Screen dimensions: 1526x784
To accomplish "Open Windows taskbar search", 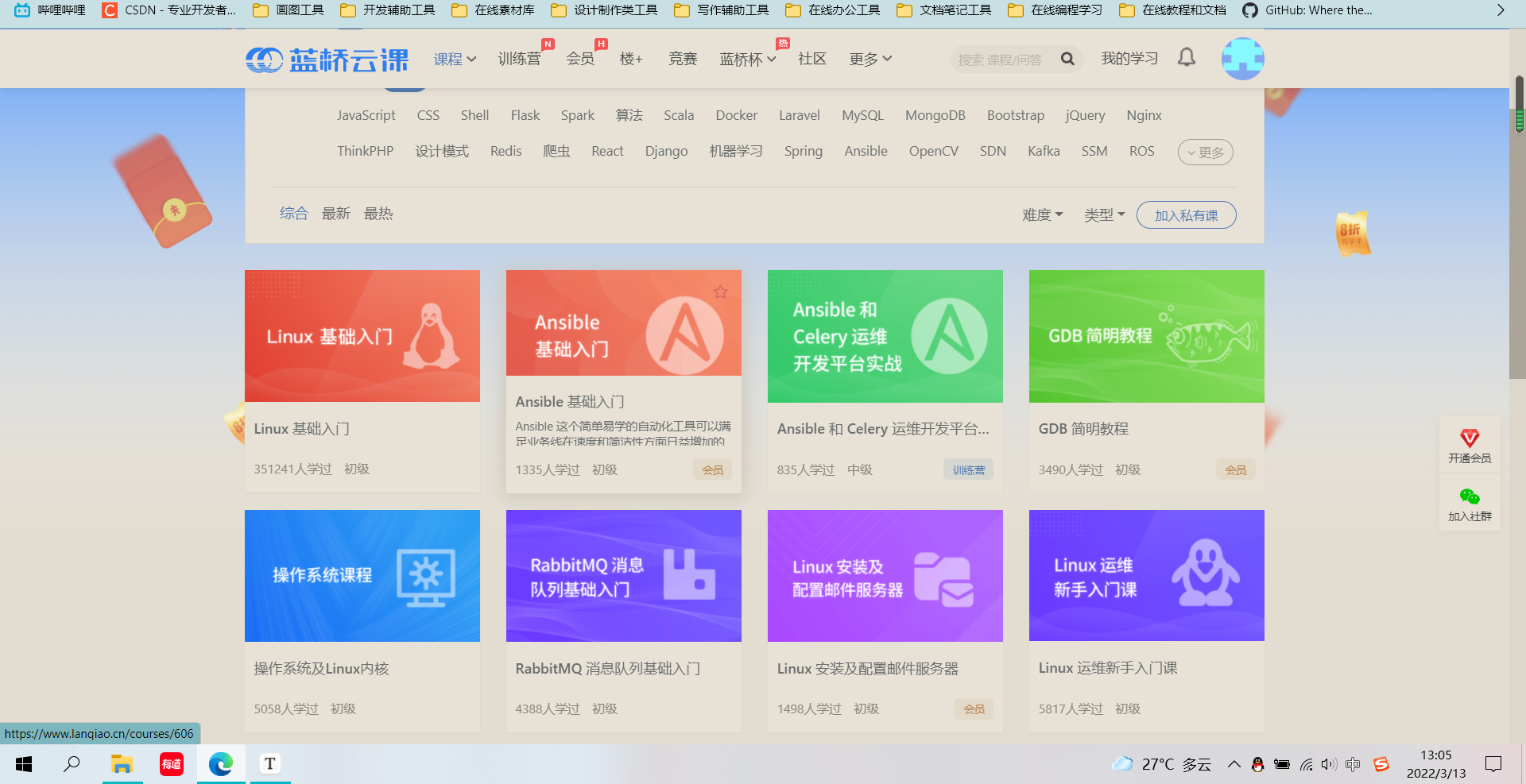I will click(x=72, y=764).
